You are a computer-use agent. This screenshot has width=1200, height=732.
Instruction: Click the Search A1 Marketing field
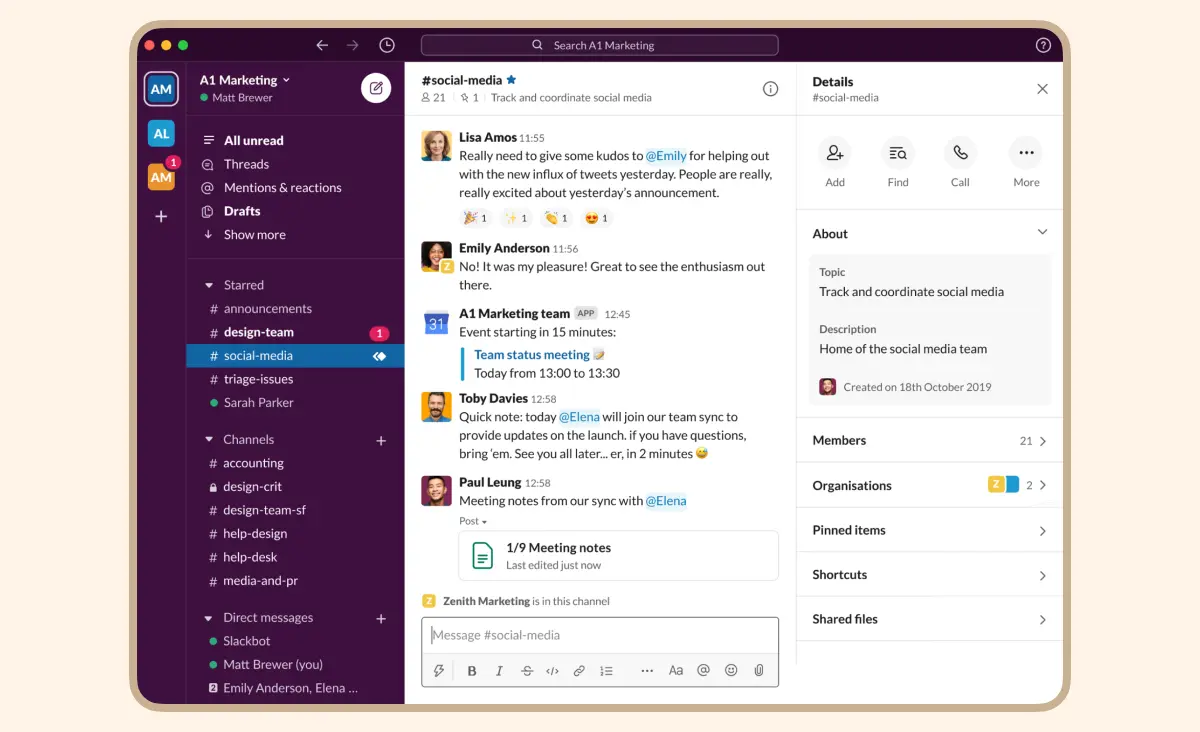point(599,45)
